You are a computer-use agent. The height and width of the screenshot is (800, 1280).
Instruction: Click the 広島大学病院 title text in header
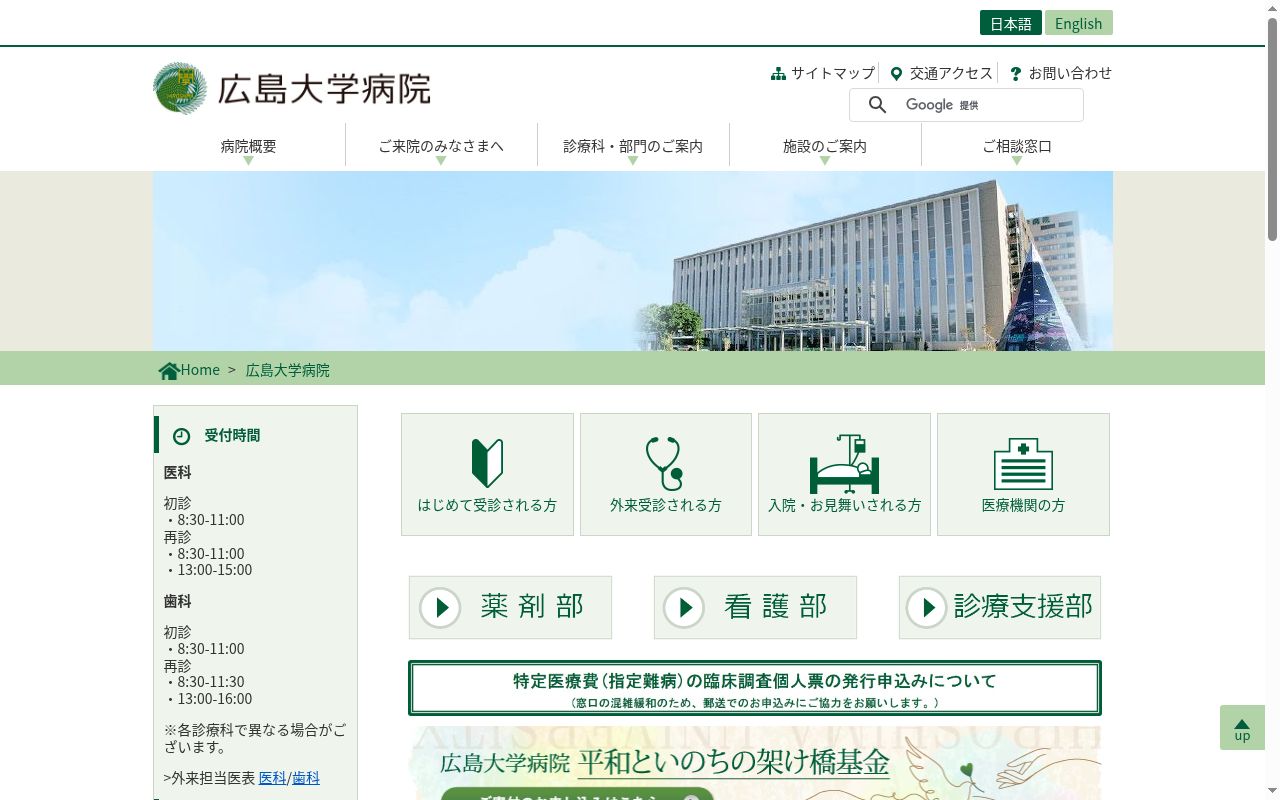[x=325, y=89]
